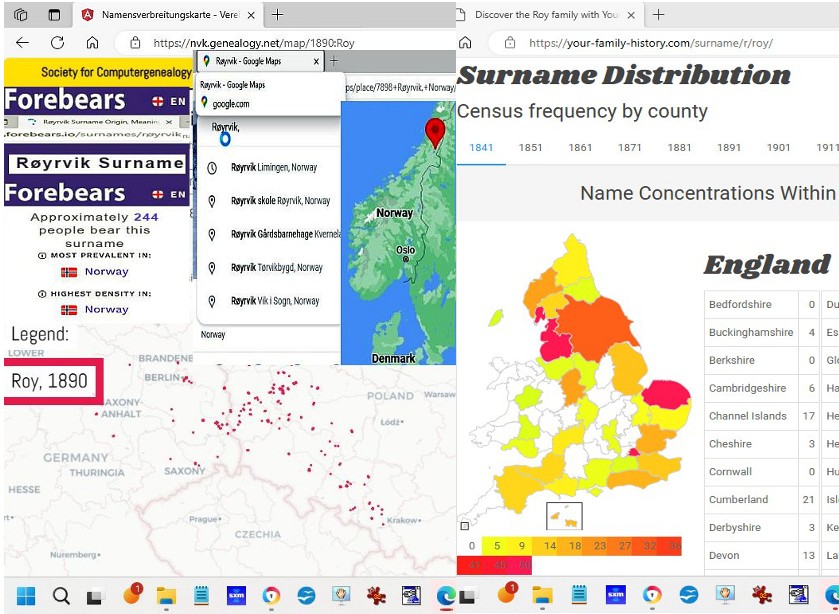Viewport: 839px width, 614px height.
Task: Click the white 0 swatch in the map legend
Action: pyautogui.click(x=470, y=546)
